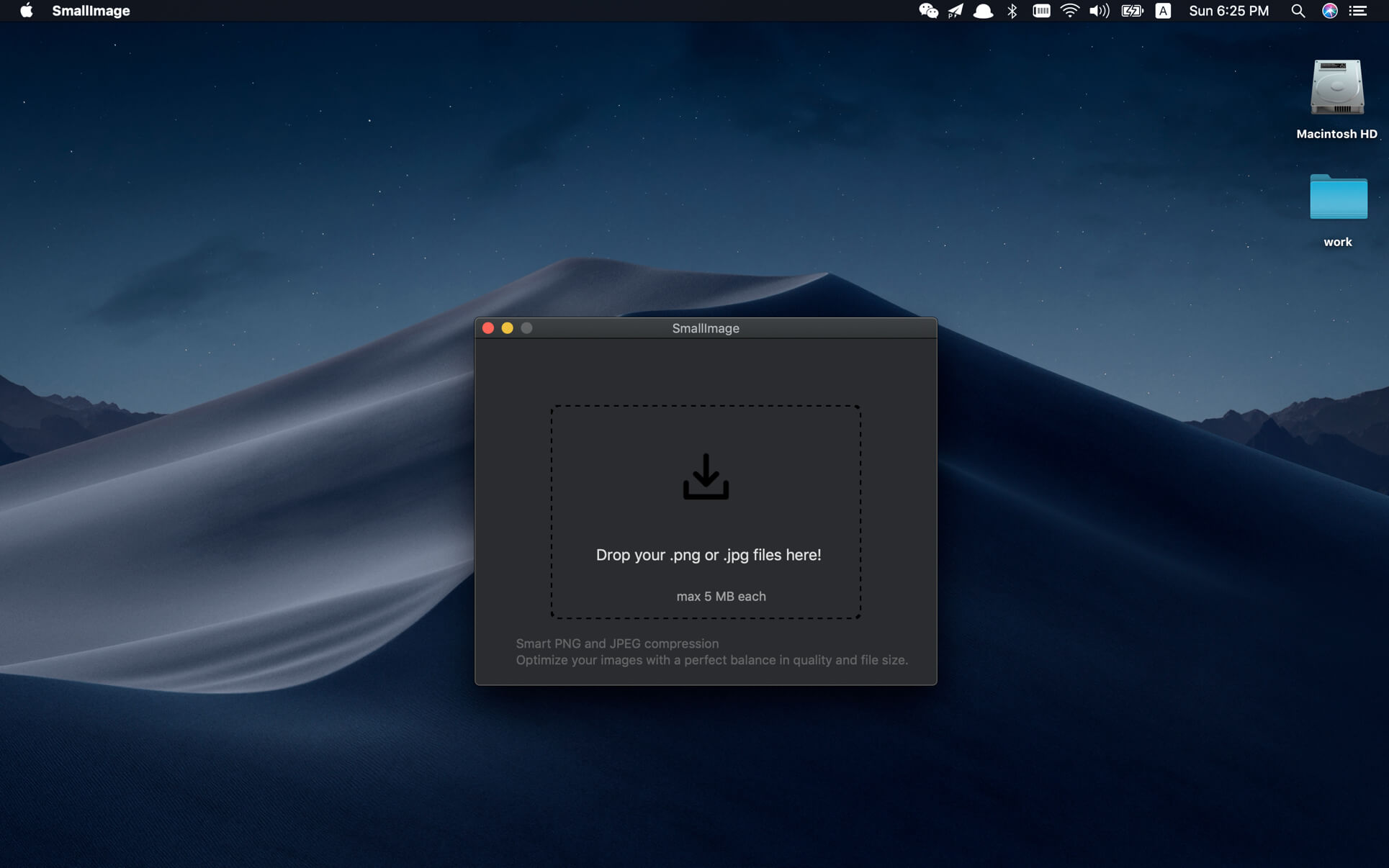Select the Macintosh HD desktop drive
This screenshot has height=868, width=1389.
point(1336,89)
